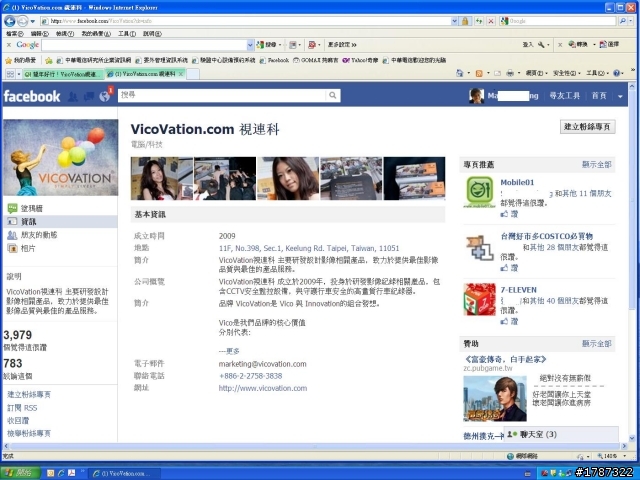Open the 安全性 command bar dropdown
640x480 pixels.
(567, 73)
